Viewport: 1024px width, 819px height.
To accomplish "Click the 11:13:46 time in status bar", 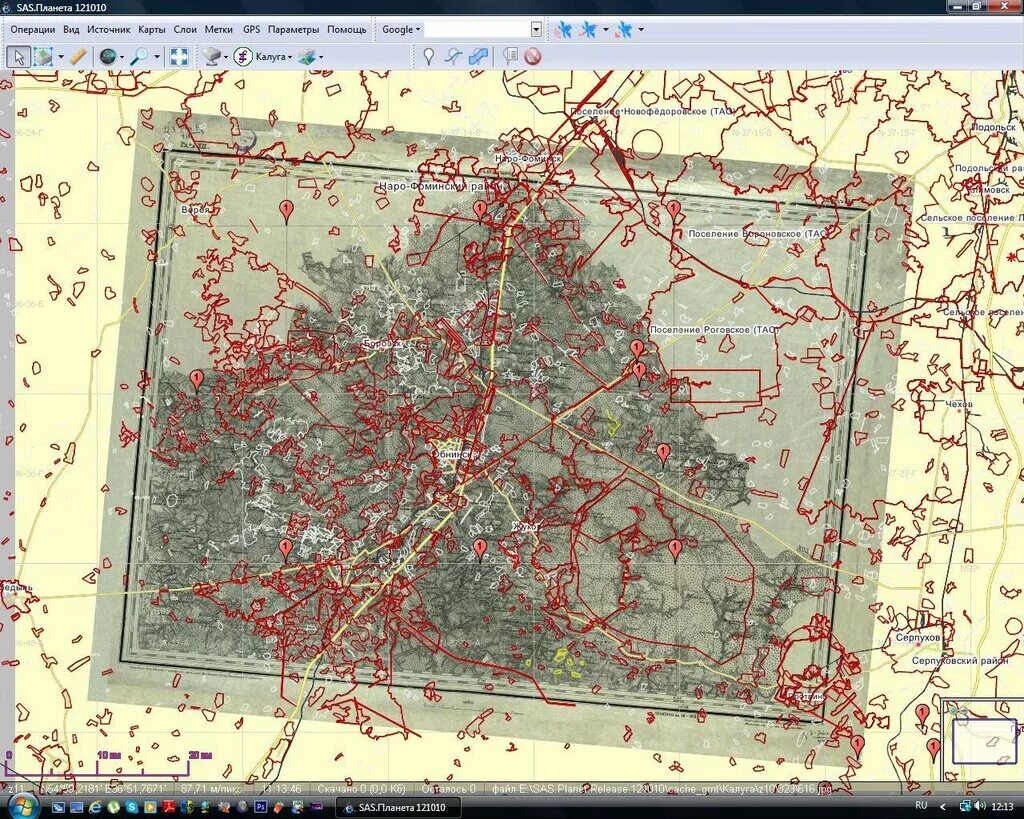I will tap(281, 789).
